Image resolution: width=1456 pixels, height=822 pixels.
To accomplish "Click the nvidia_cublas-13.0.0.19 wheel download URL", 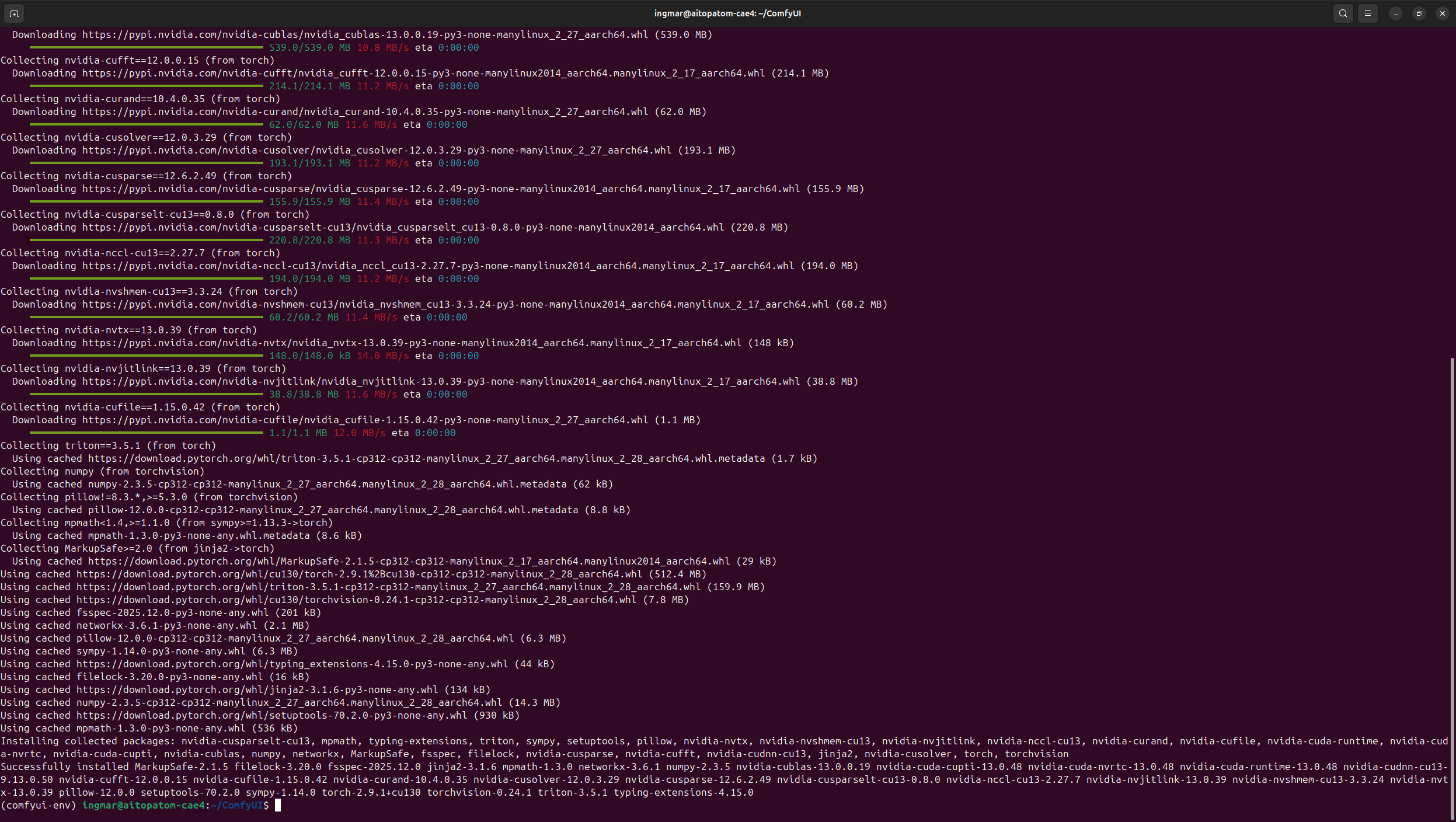I will 365,34.
